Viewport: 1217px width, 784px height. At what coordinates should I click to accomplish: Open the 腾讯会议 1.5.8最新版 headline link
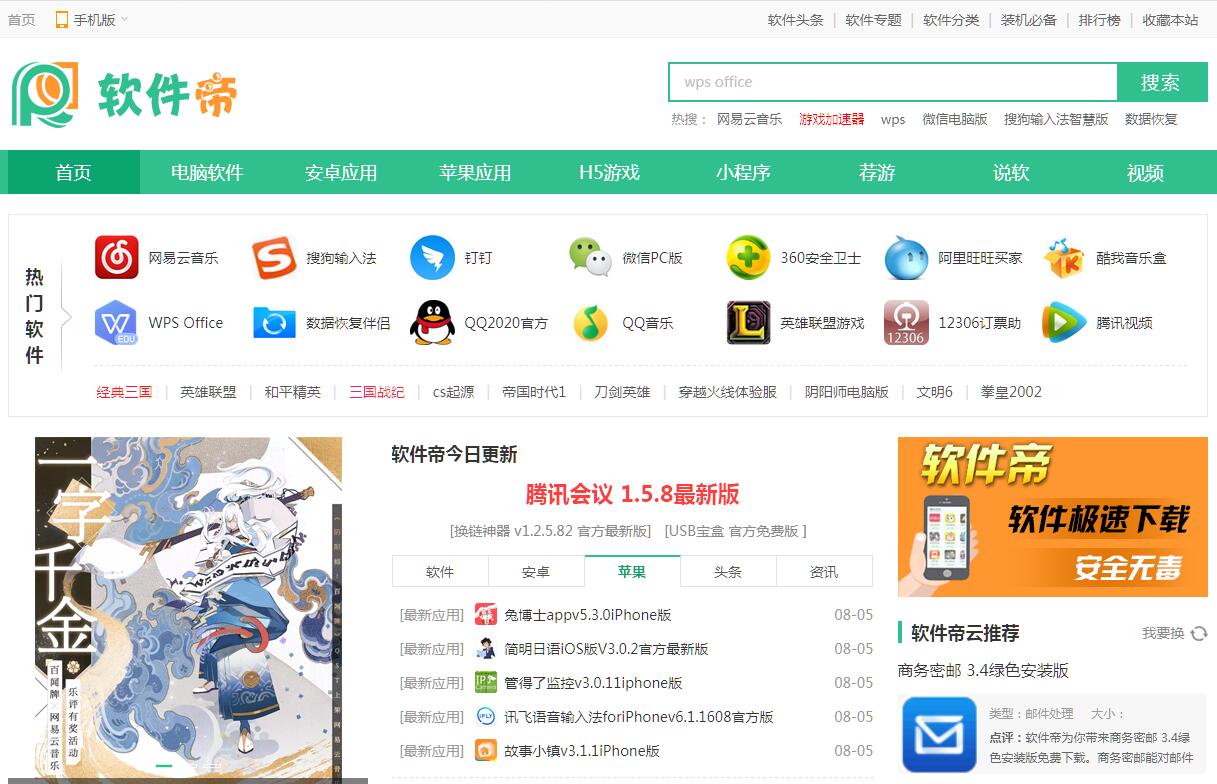(632, 494)
